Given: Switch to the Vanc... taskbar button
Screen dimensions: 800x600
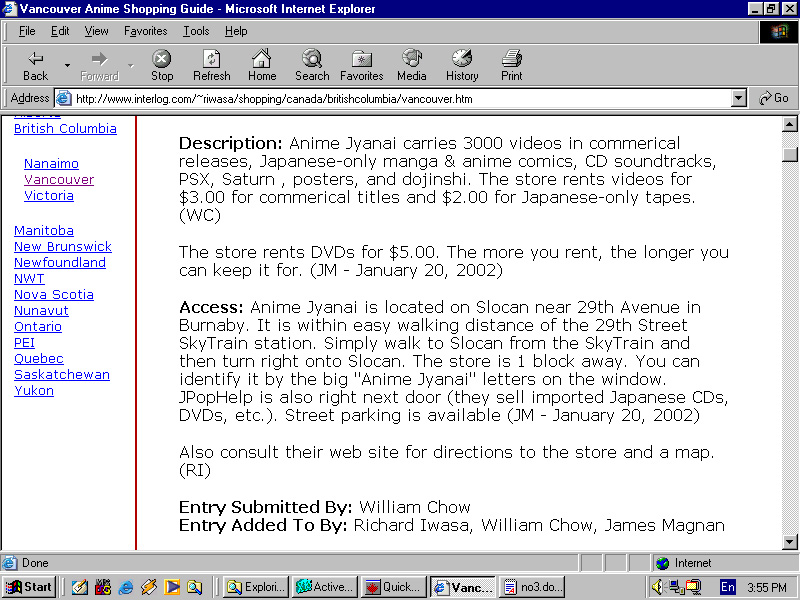Looking at the screenshot, I should 463,587.
